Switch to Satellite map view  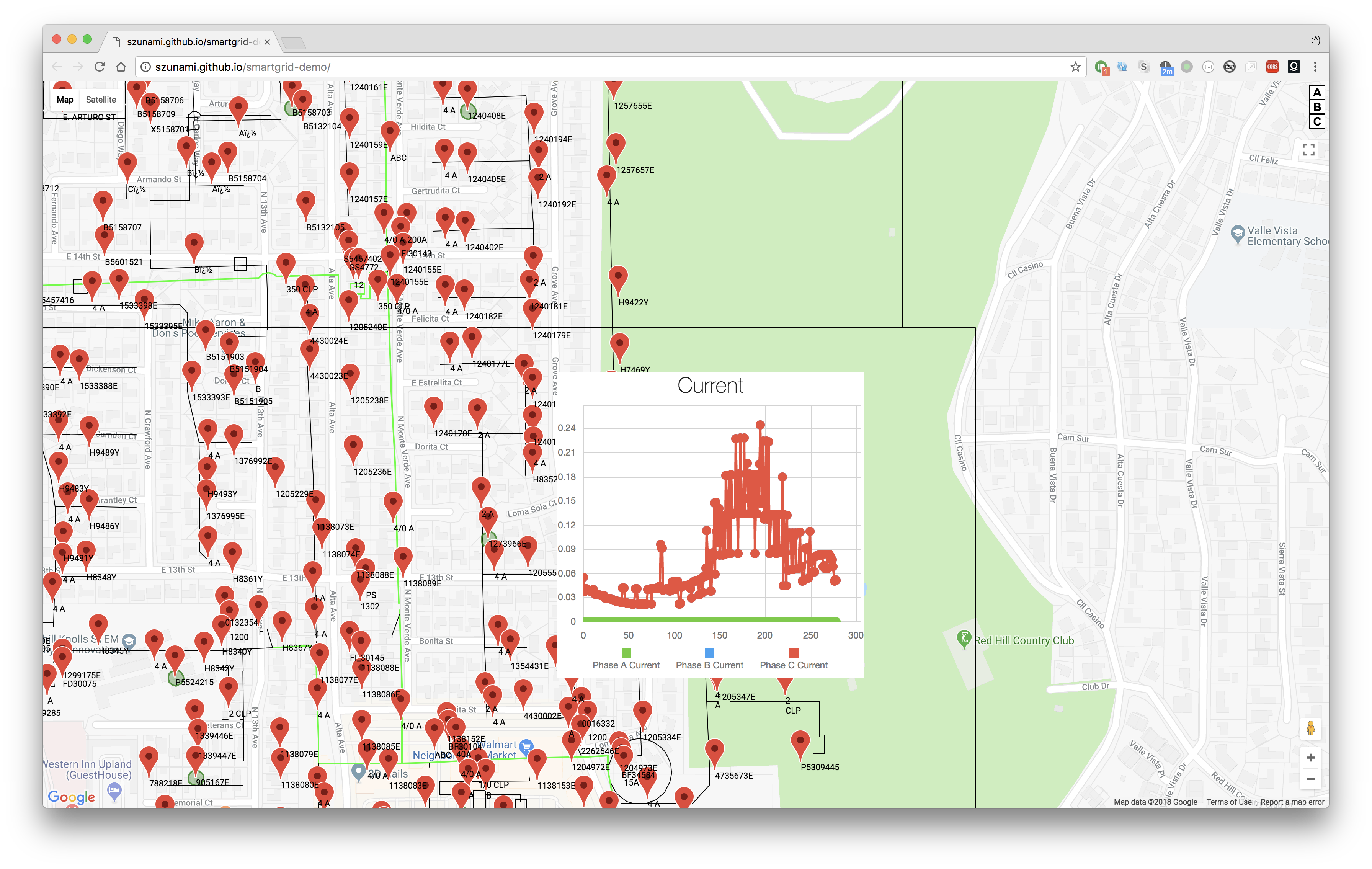(x=101, y=100)
